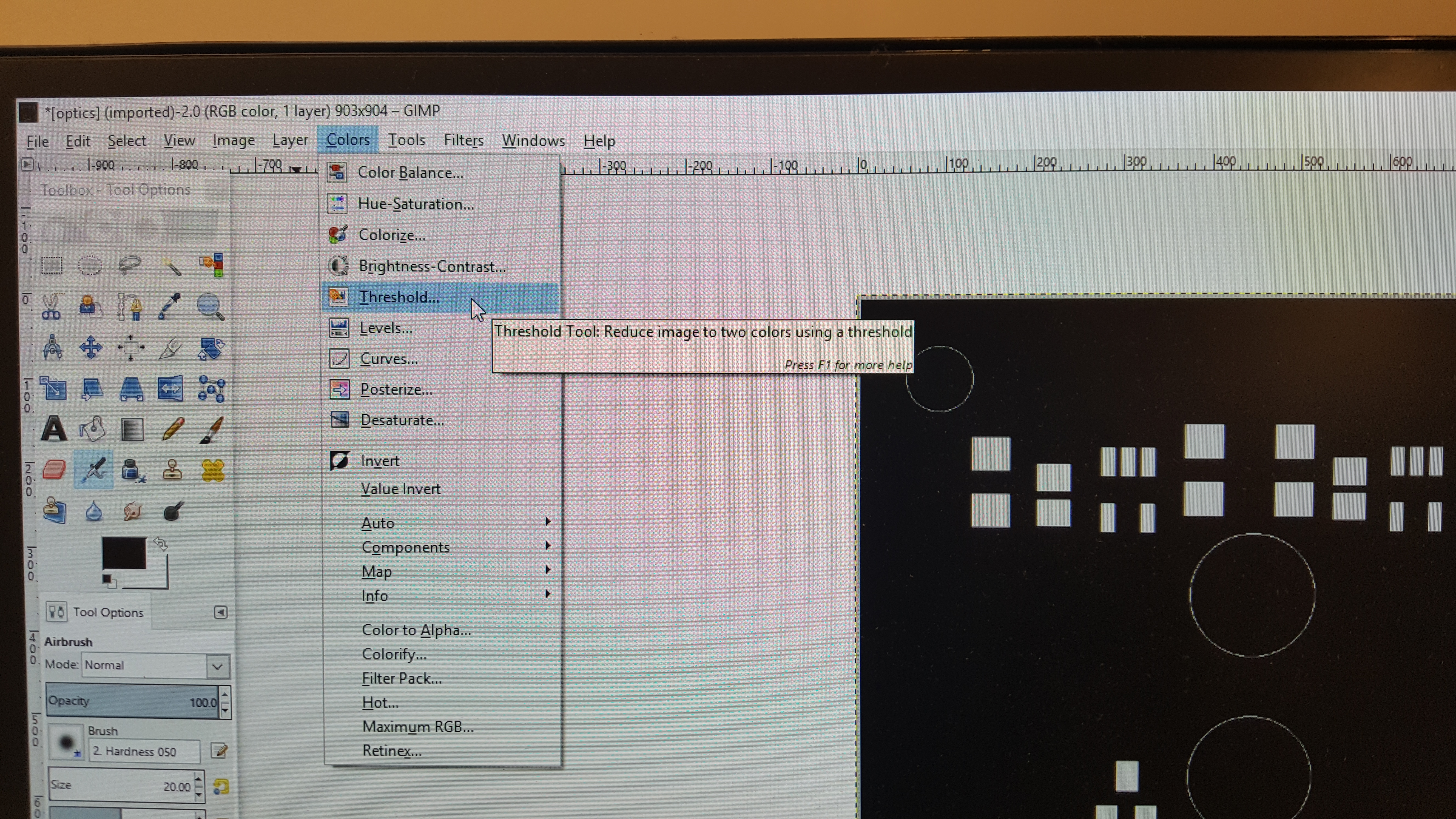Select the Paths tool
The height and width of the screenshot is (819, 1456).
(x=130, y=306)
